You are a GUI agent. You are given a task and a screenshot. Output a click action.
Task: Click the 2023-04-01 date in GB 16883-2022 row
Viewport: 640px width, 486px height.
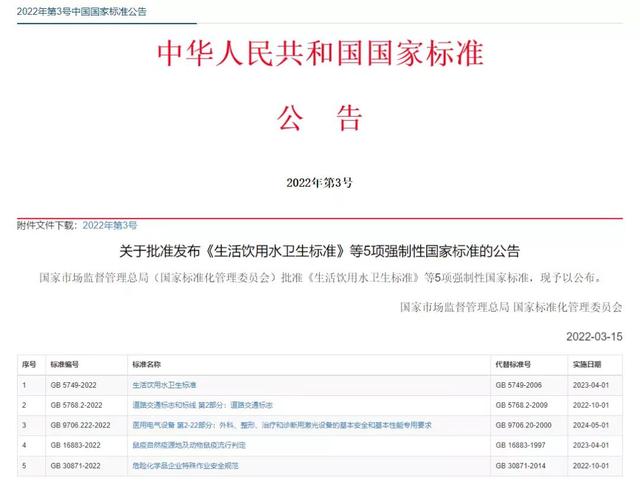click(591, 445)
